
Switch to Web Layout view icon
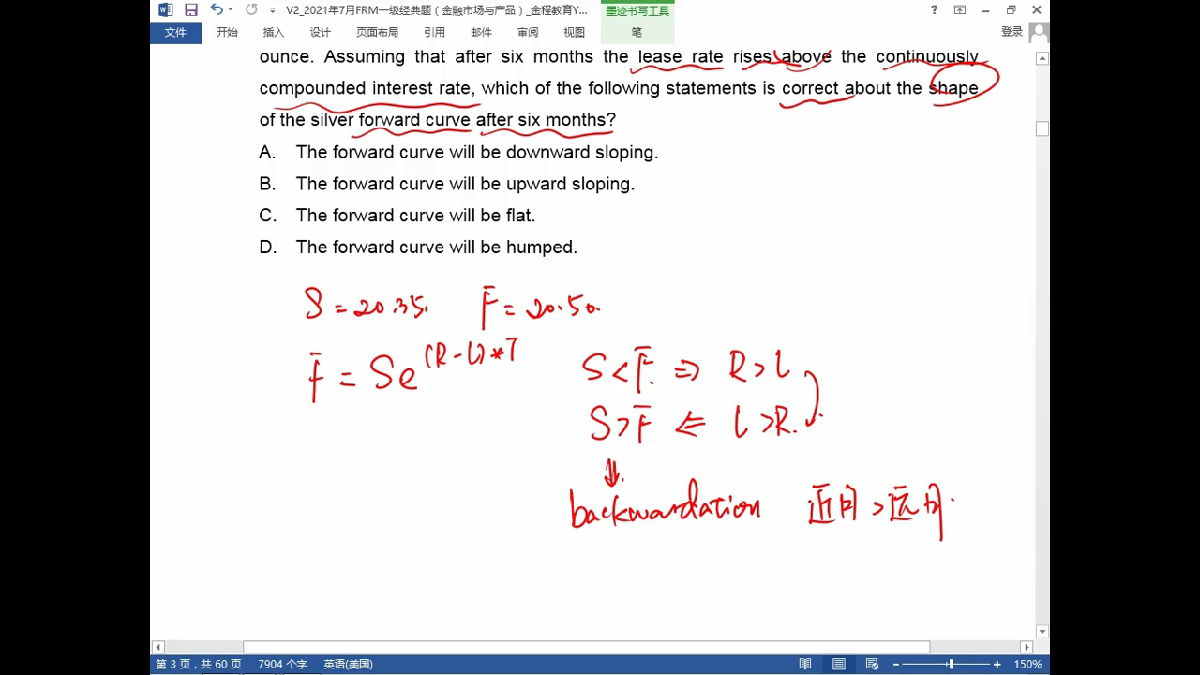[872, 664]
